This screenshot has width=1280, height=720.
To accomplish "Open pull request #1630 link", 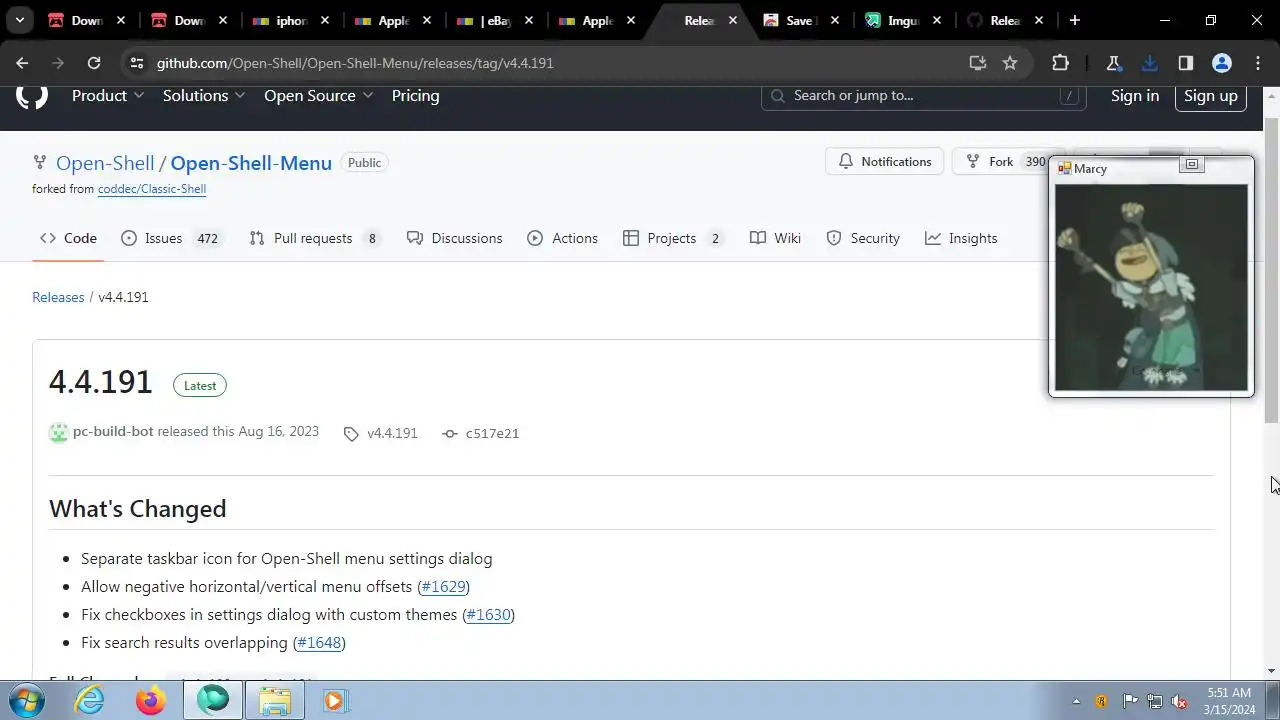I will point(488,615).
